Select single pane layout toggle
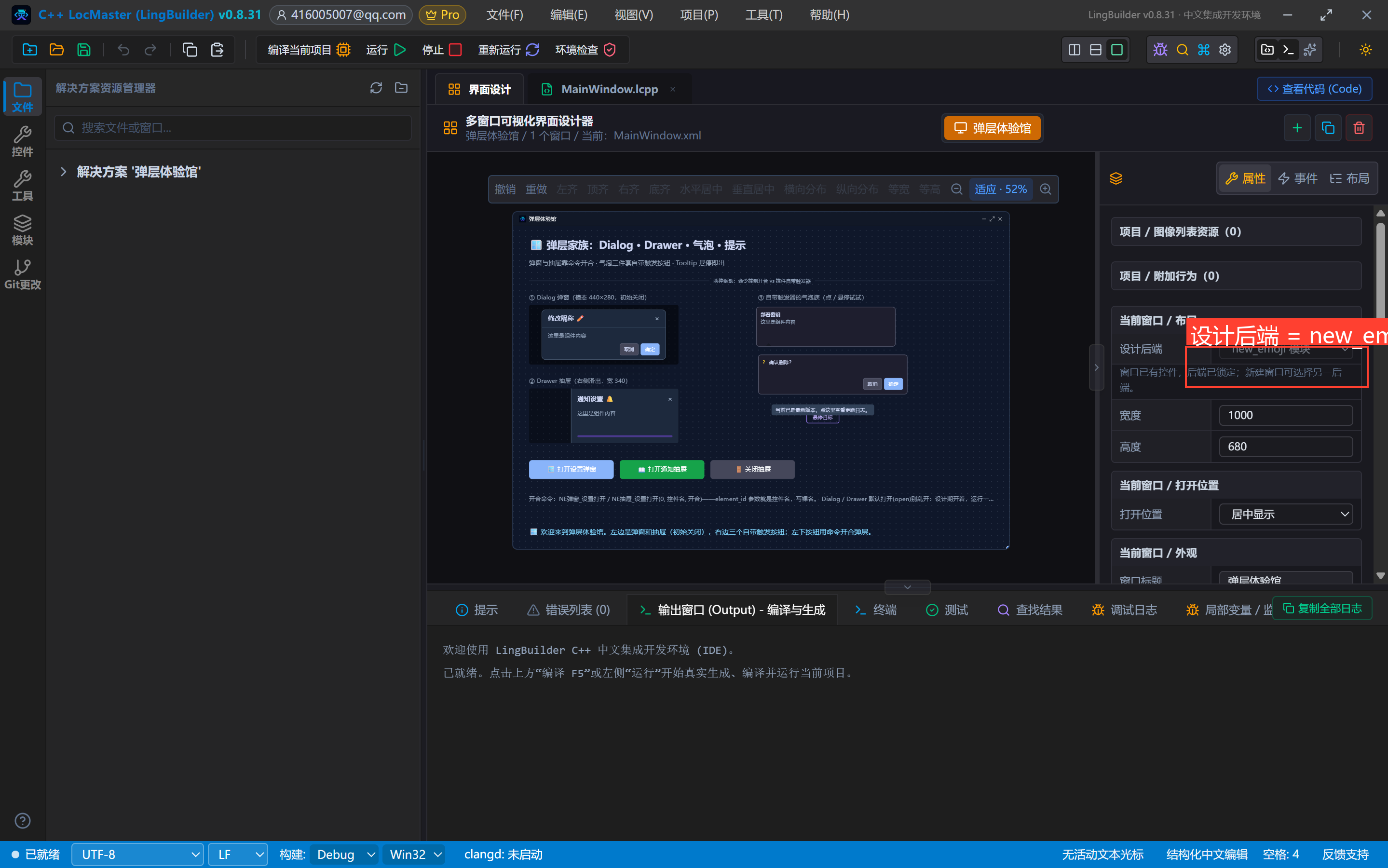The image size is (1388, 868). 1116,50
